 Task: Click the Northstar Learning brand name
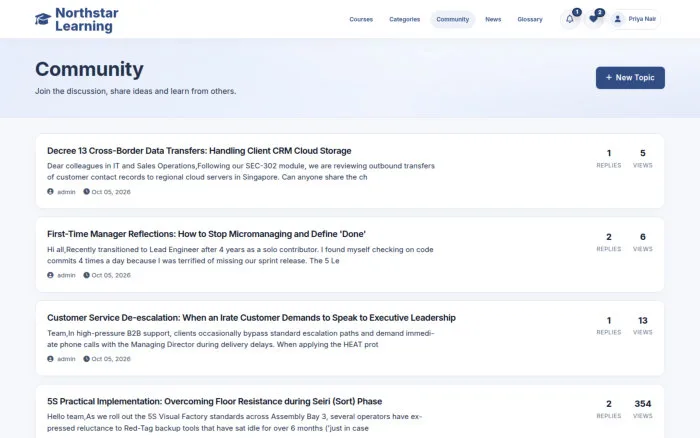(x=87, y=20)
